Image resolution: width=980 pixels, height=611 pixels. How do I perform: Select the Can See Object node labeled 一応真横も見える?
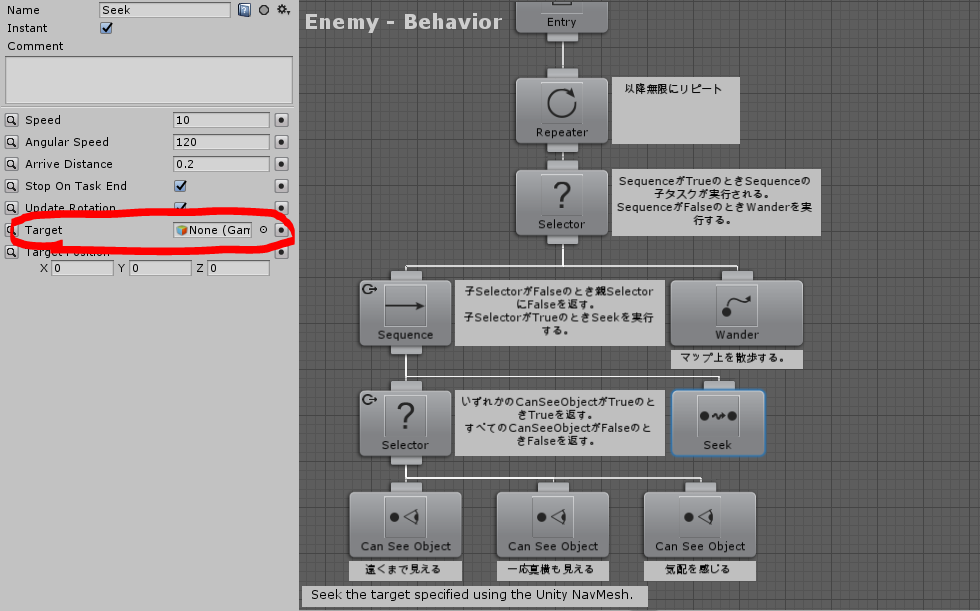pos(553,524)
